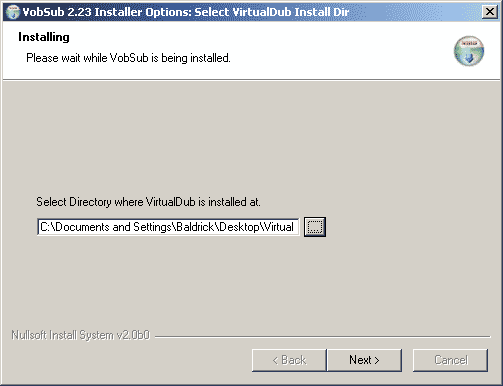Click the Next button to continue
Image resolution: width=503 pixels, height=386 pixels.
coord(364,360)
